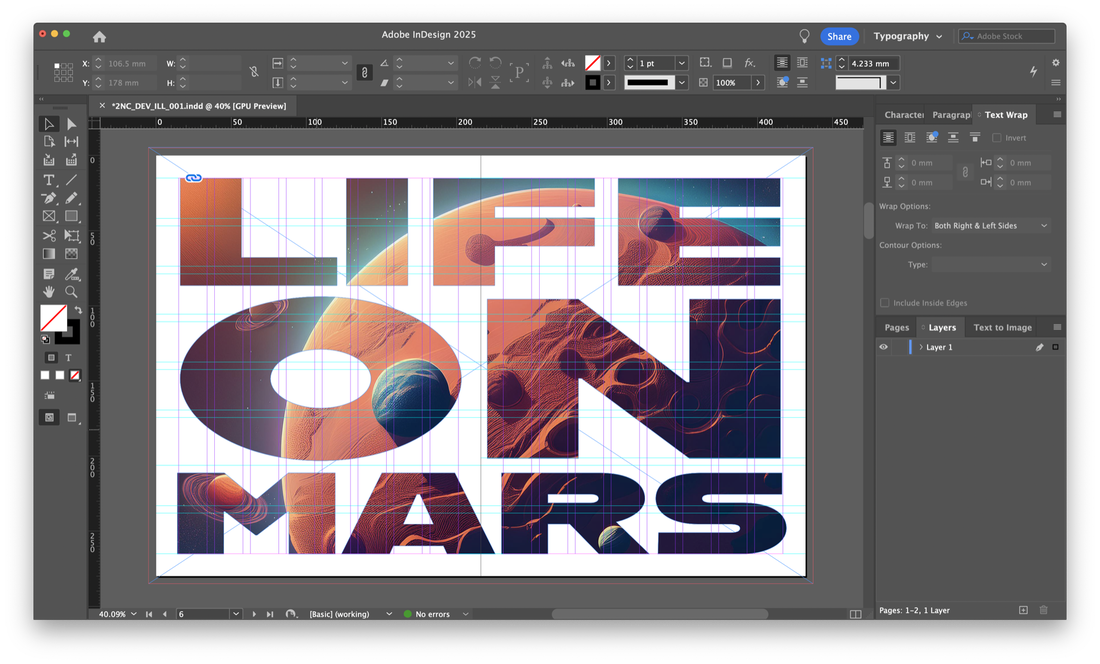This screenshot has height=664, width=1100.
Task: Select the Zoom tool
Action: click(x=72, y=292)
